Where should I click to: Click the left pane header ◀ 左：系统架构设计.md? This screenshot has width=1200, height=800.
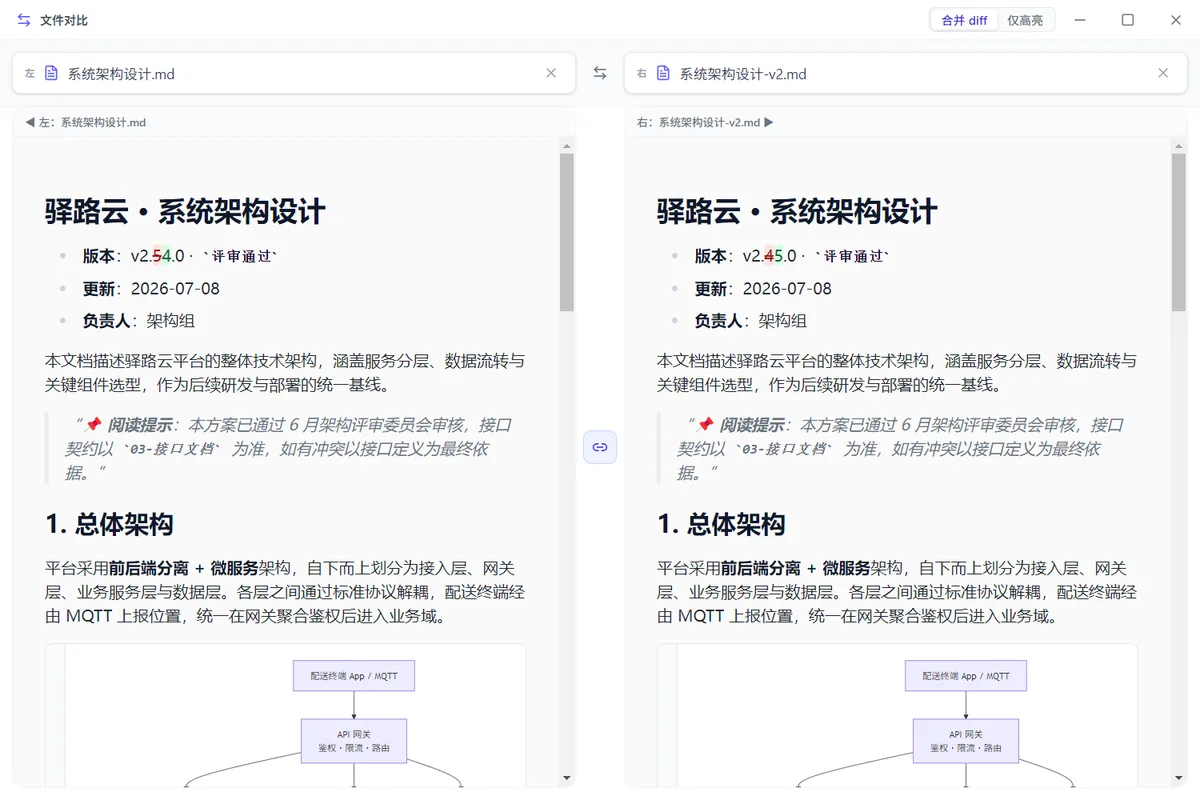[x=86, y=122]
